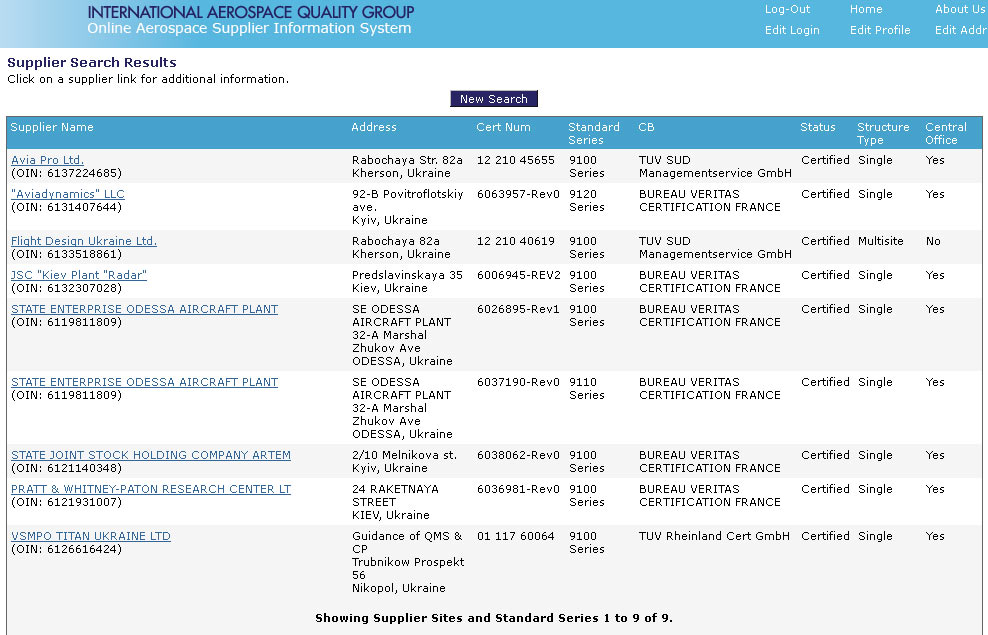Open Odessa Aircraft Plant link with 9100 Series

click(x=144, y=309)
